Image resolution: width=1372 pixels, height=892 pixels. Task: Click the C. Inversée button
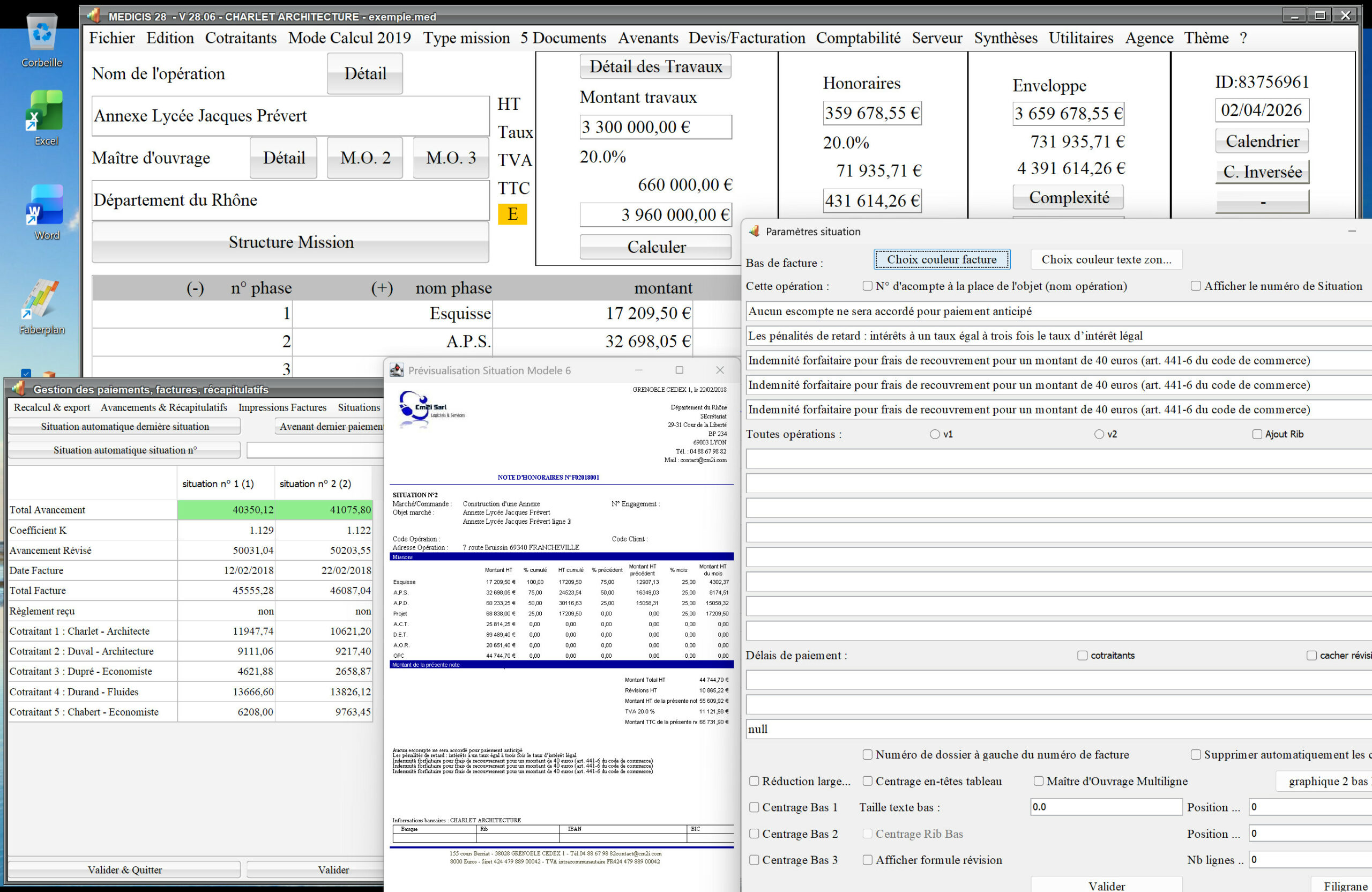tap(1262, 172)
